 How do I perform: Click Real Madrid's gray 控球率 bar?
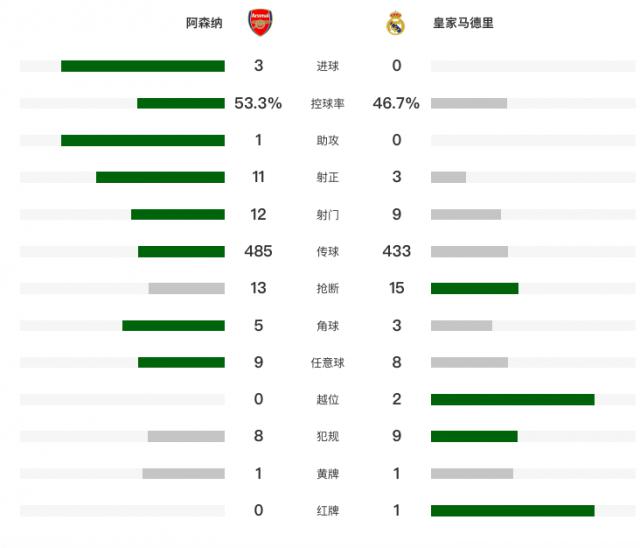pyautogui.click(x=469, y=103)
